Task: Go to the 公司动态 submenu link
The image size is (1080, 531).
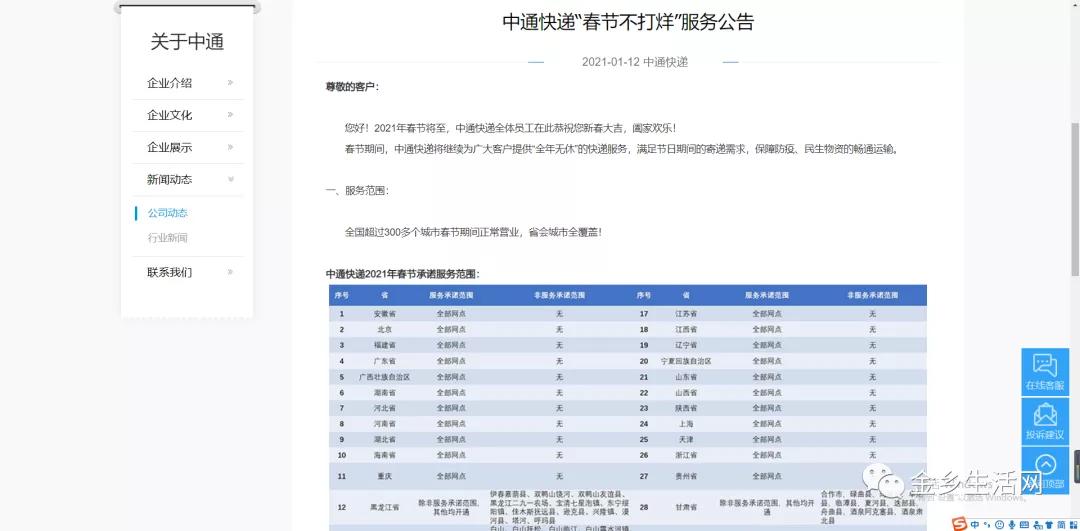Action: [167, 213]
